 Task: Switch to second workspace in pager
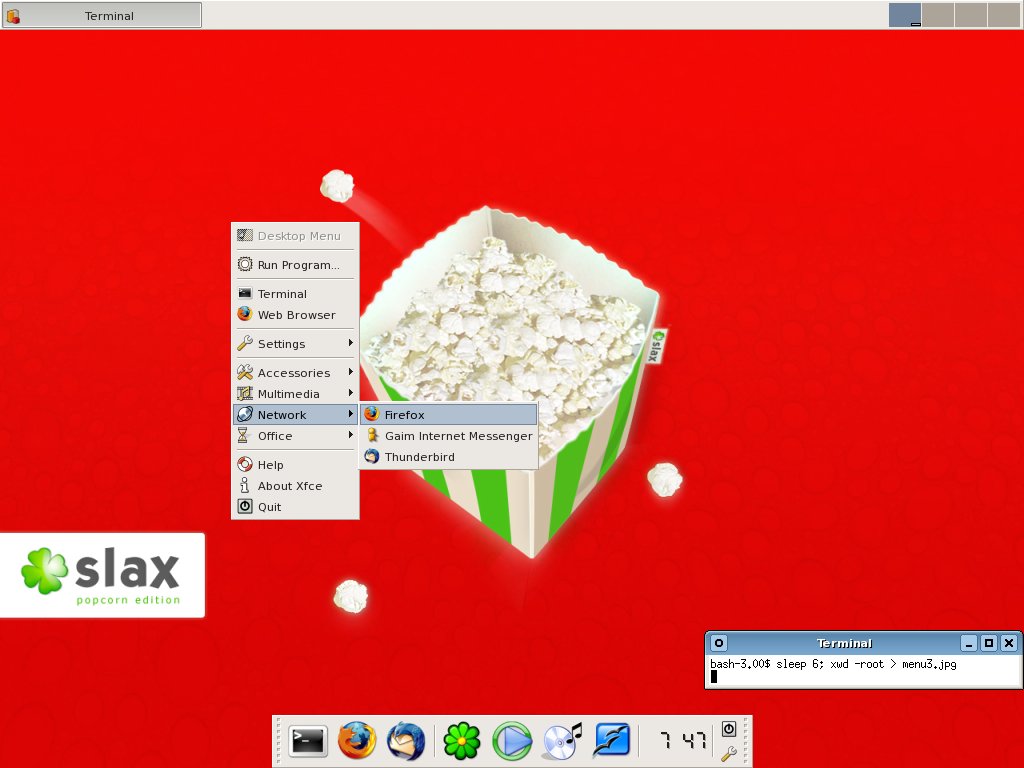coord(938,15)
